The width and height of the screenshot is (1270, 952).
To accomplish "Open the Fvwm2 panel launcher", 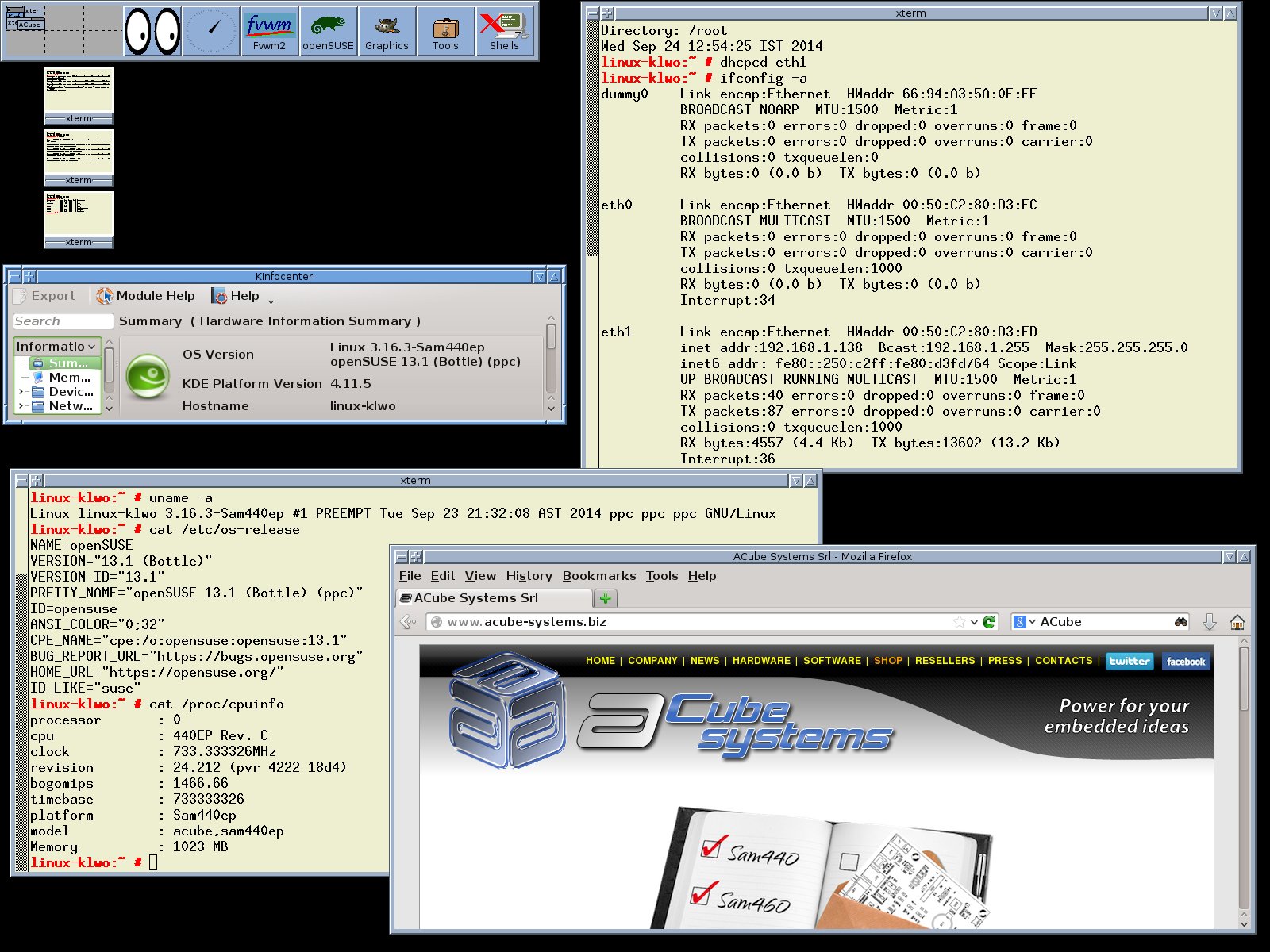I will click(x=269, y=31).
